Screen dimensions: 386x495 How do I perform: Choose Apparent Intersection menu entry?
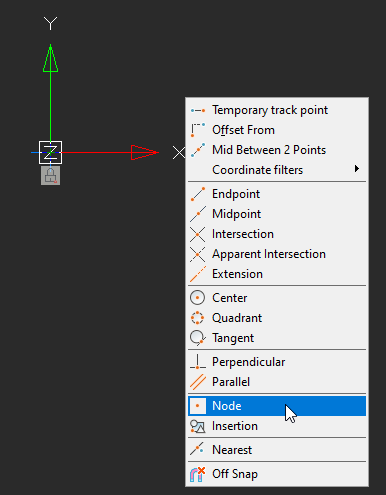coord(277,254)
